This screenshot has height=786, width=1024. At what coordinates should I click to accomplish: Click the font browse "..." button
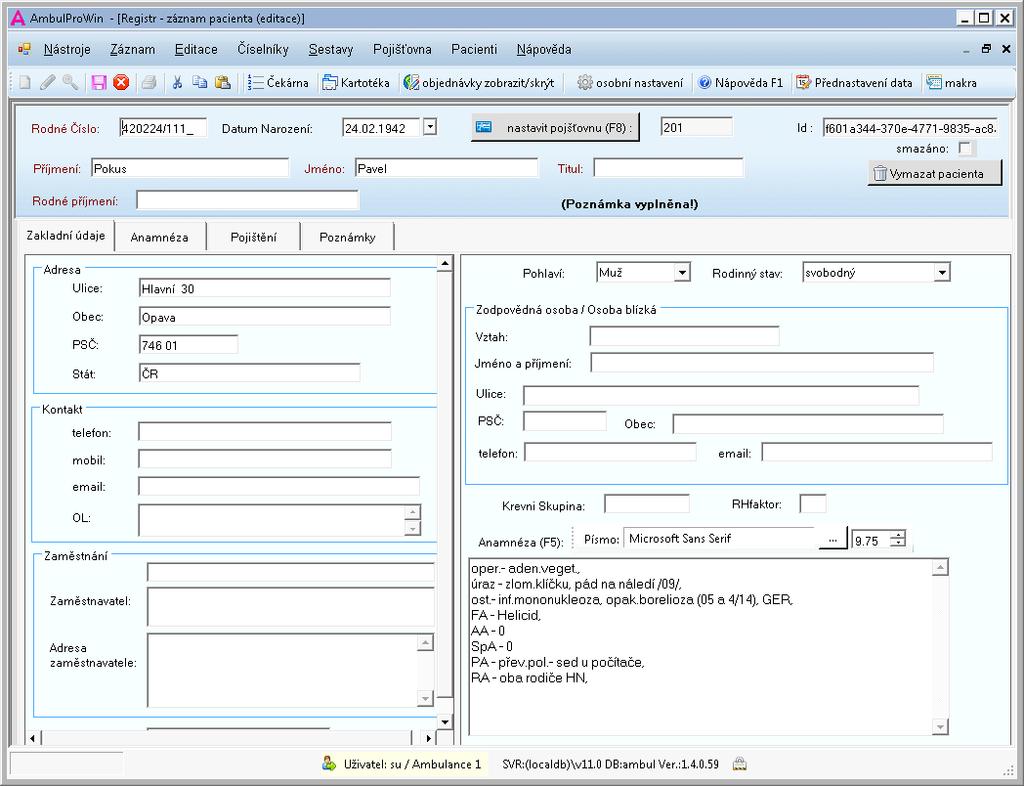(x=833, y=540)
